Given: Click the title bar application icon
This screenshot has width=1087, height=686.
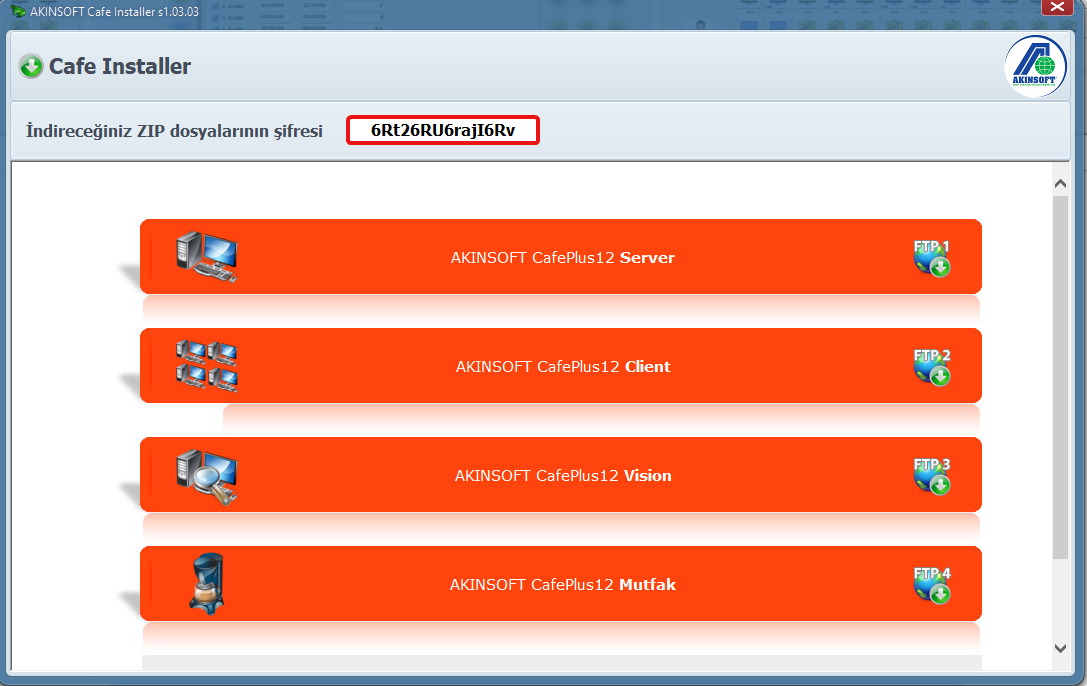Looking at the screenshot, I should (17, 11).
